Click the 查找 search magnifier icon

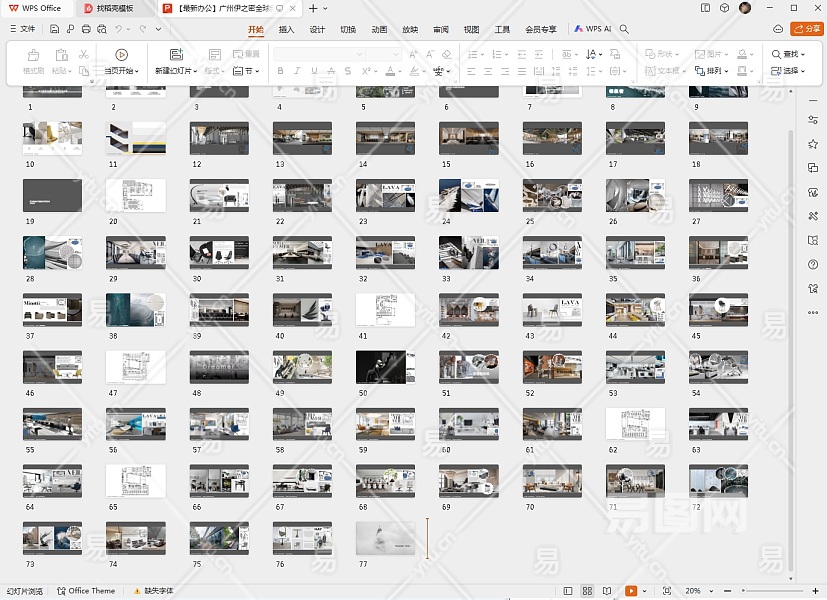(776, 54)
